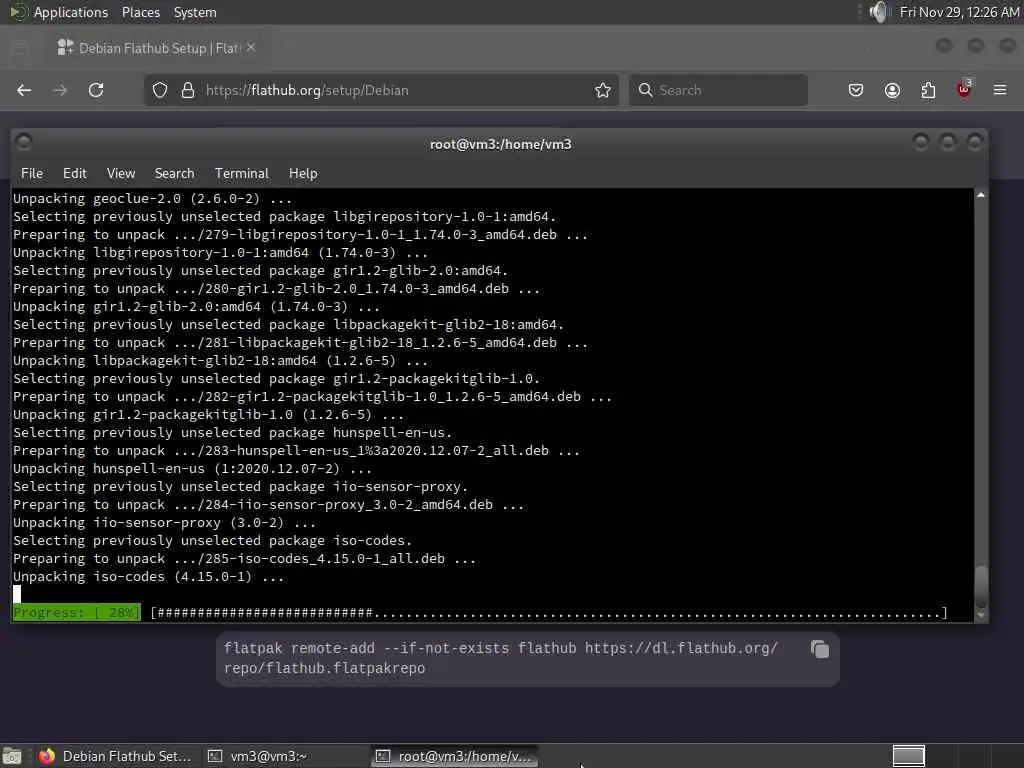This screenshot has height=768, width=1024.
Task: Open the Firefox account icon
Action: pos(892,90)
